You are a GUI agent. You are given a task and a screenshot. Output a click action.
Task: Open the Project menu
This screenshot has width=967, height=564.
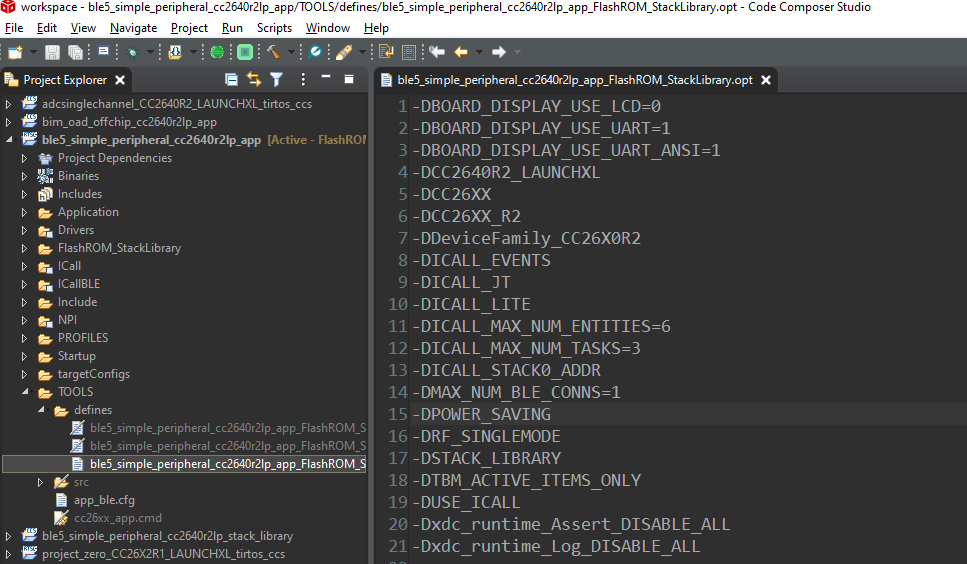point(189,28)
